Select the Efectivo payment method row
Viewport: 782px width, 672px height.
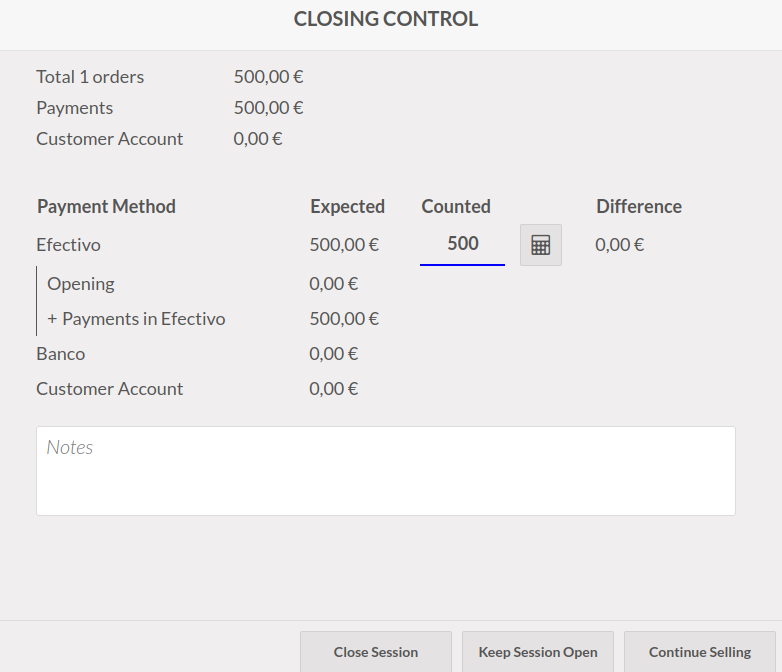(69, 245)
